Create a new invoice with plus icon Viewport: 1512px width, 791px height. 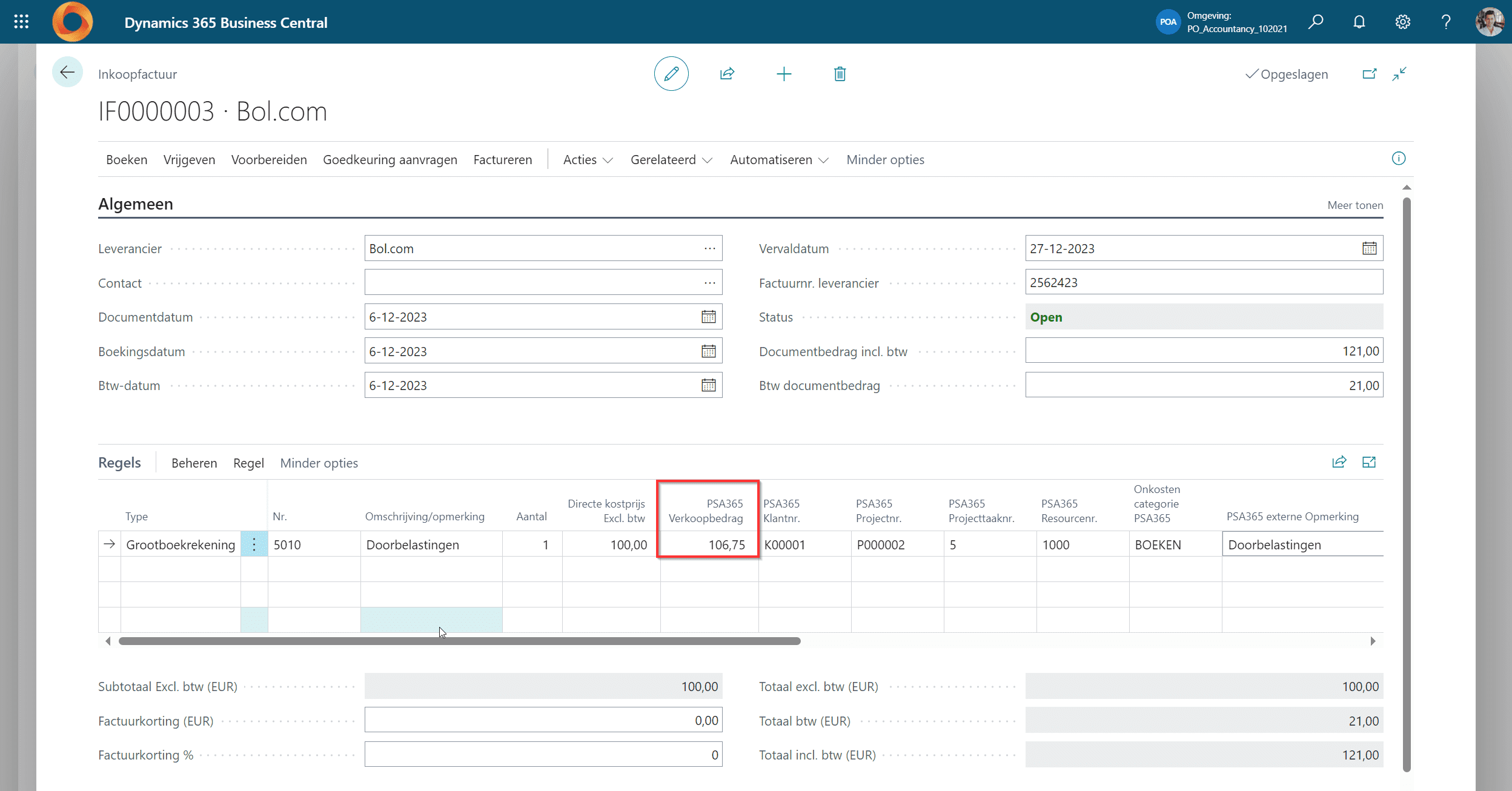pyautogui.click(x=784, y=74)
